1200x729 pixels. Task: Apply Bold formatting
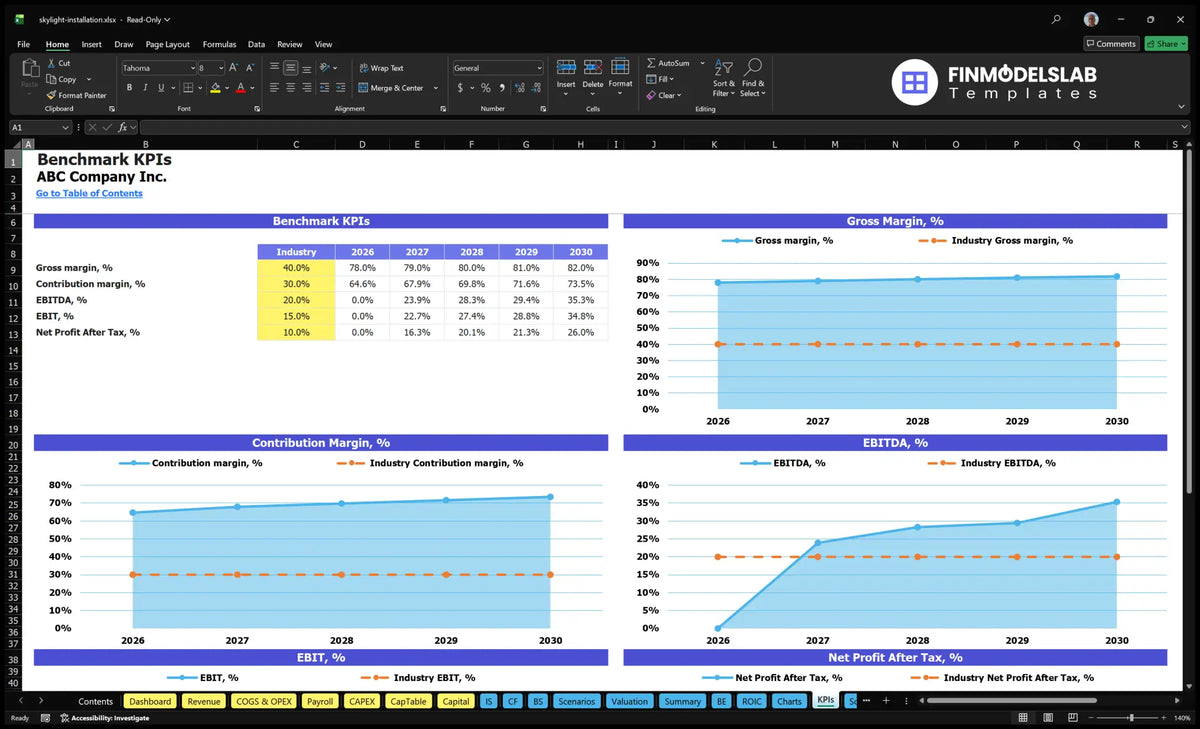(x=129, y=88)
